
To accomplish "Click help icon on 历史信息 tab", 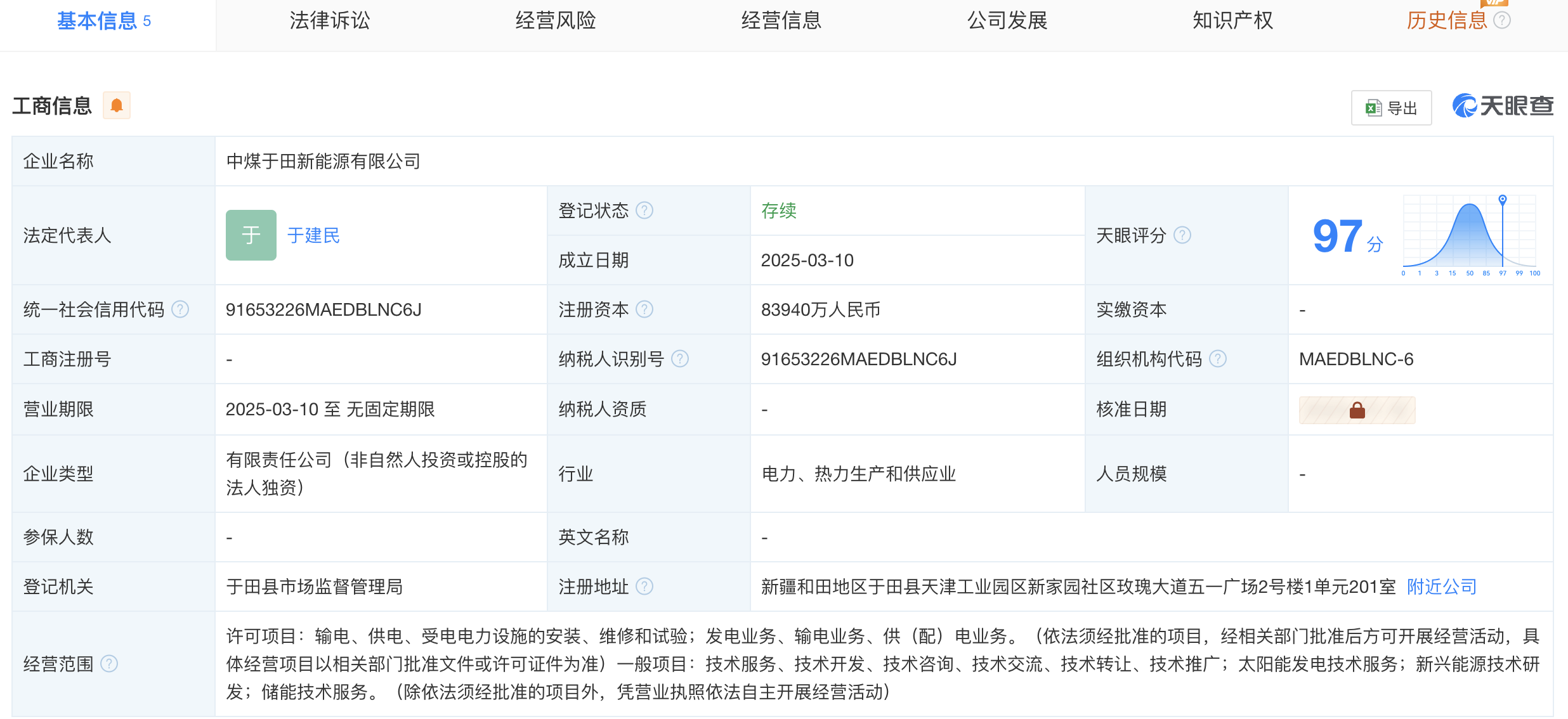I will pyautogui.click(x=1502, y=20).
